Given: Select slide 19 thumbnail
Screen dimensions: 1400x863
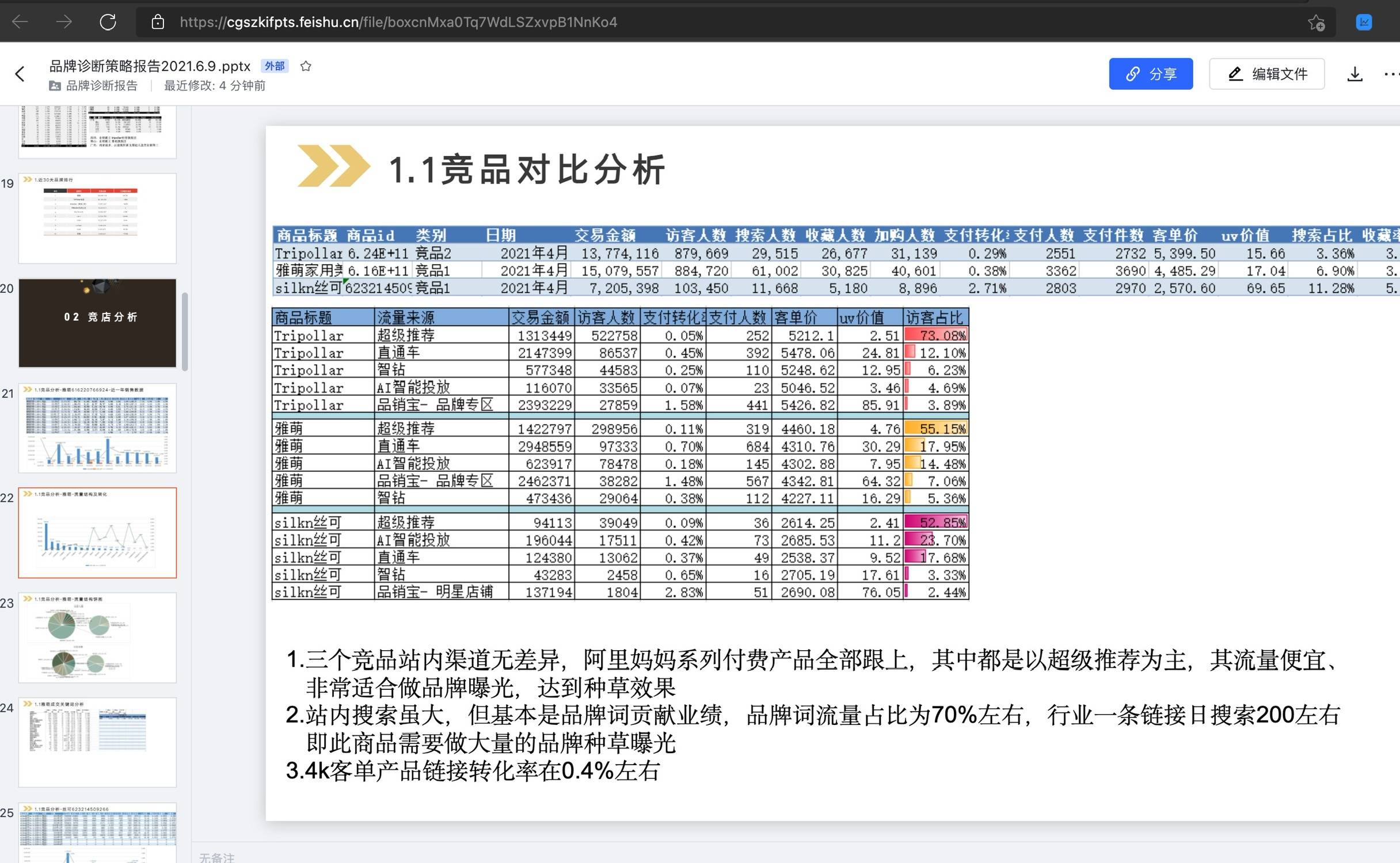Looking at the screenshot, I should pyautogui.click(x=97, y=218).
